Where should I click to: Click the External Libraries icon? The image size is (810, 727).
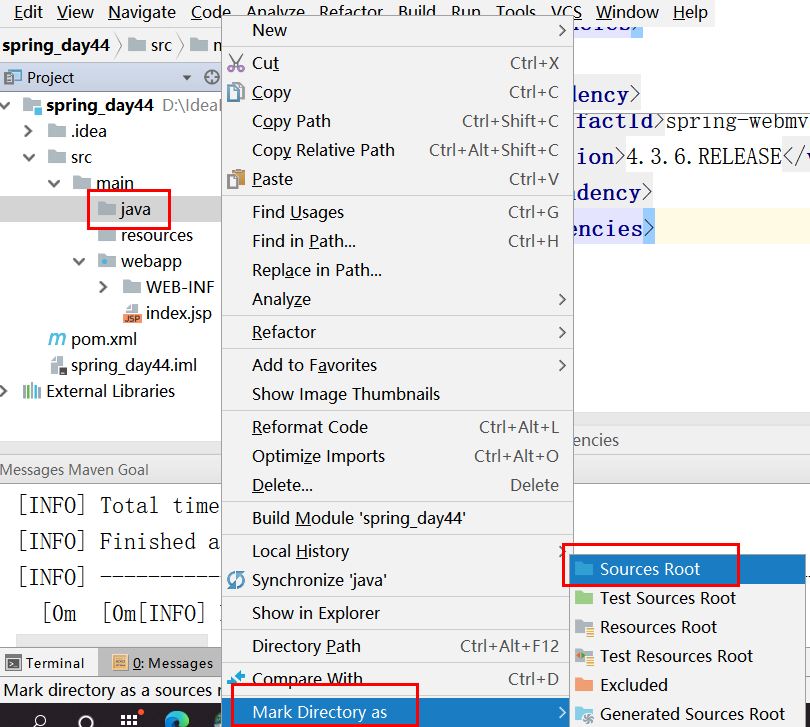(32, 391)
